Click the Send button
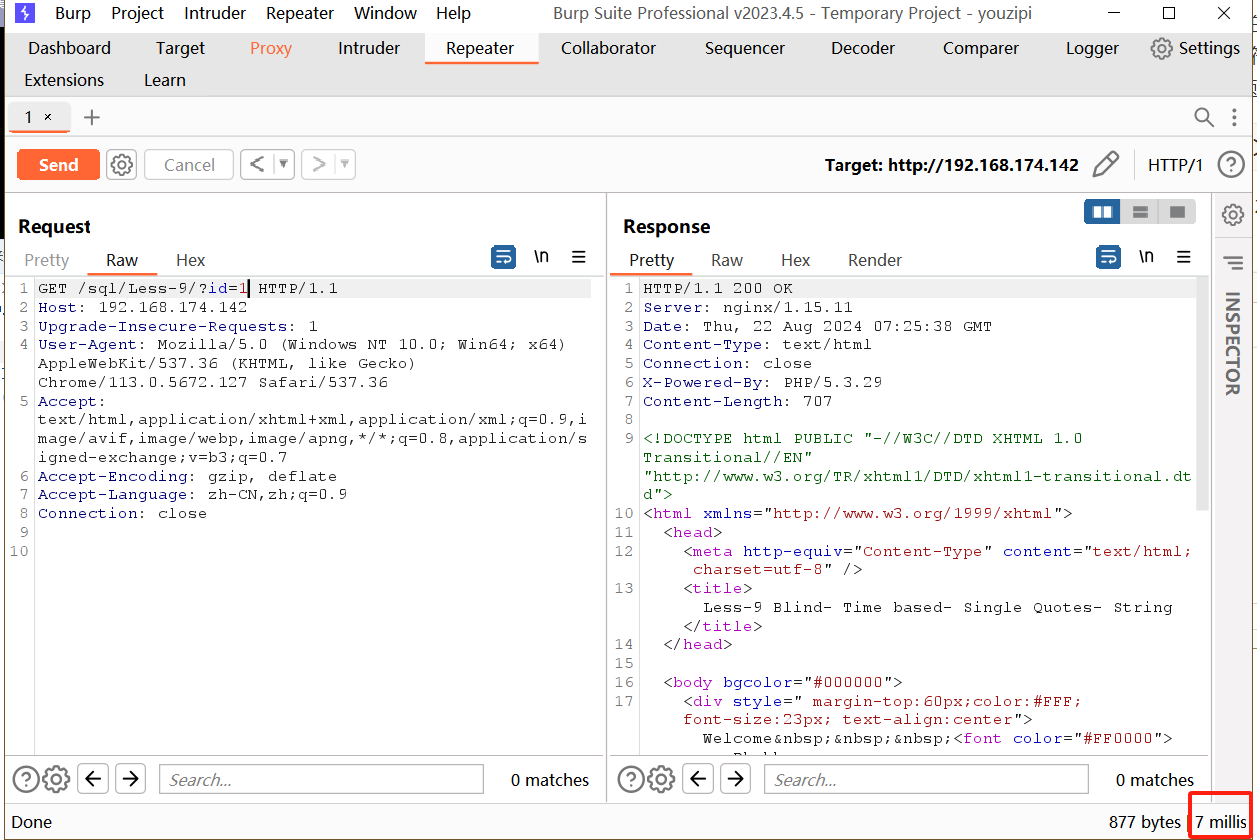1257x840 pixels. (58, 165)
